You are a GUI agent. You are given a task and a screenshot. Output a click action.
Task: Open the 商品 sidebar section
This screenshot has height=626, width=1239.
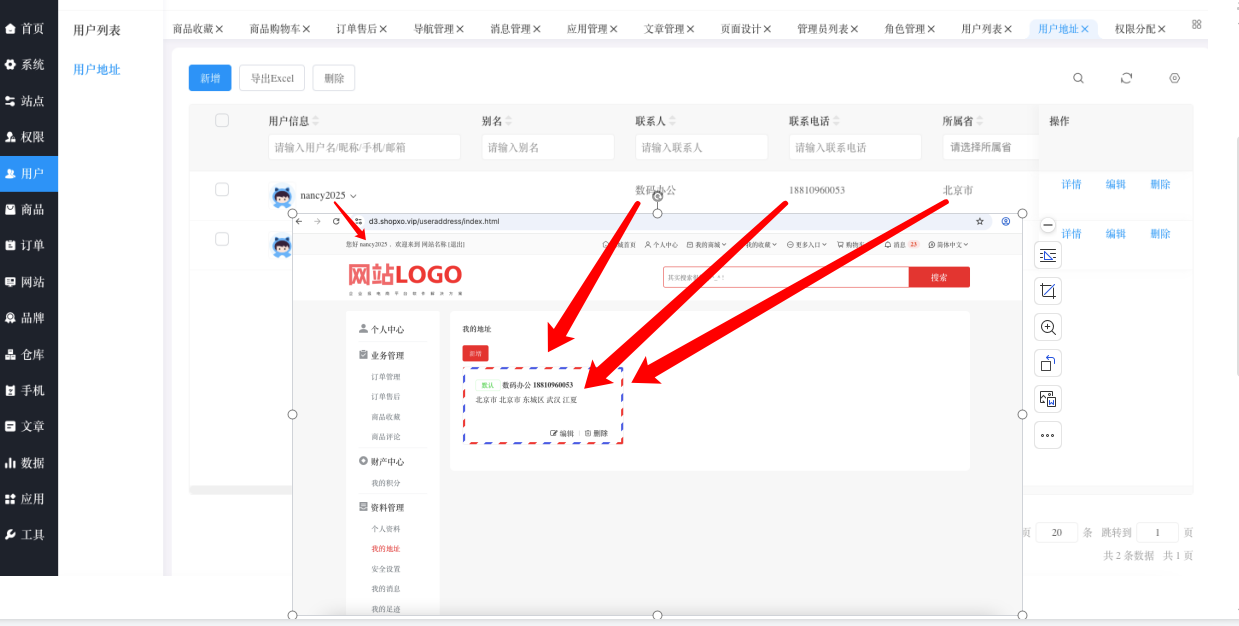28,209
